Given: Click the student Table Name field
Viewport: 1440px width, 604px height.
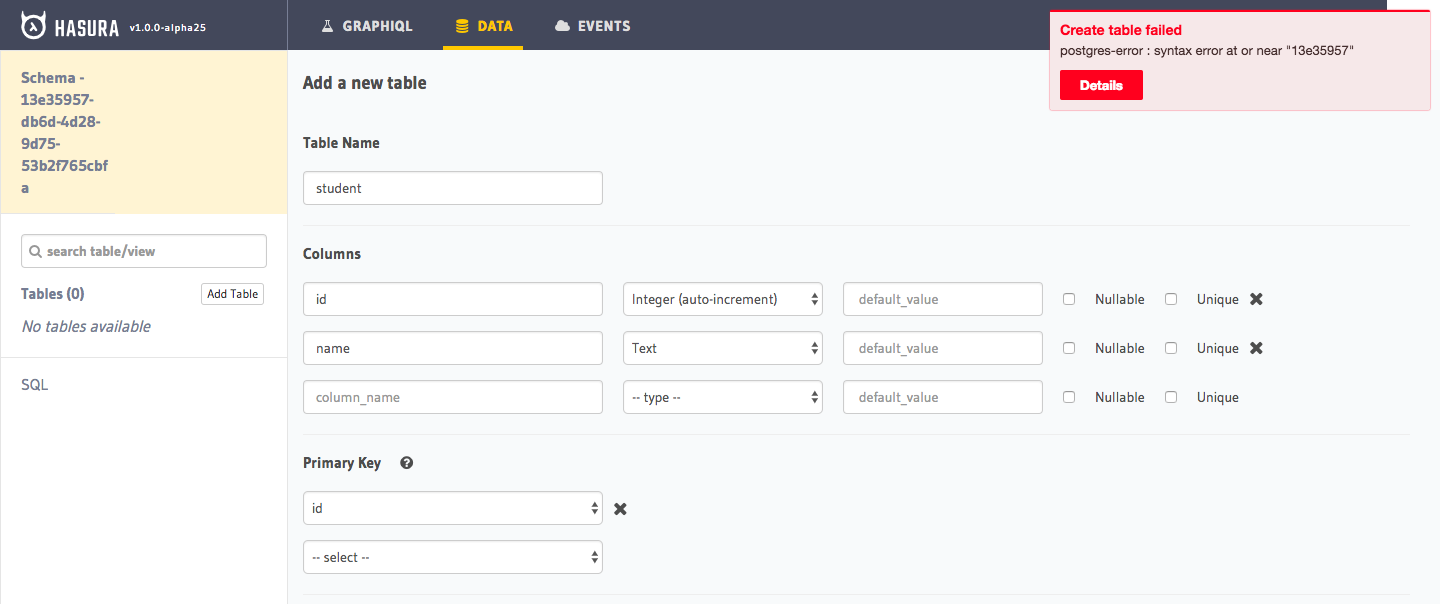Looking at the screenshot, I should [452, 187].
